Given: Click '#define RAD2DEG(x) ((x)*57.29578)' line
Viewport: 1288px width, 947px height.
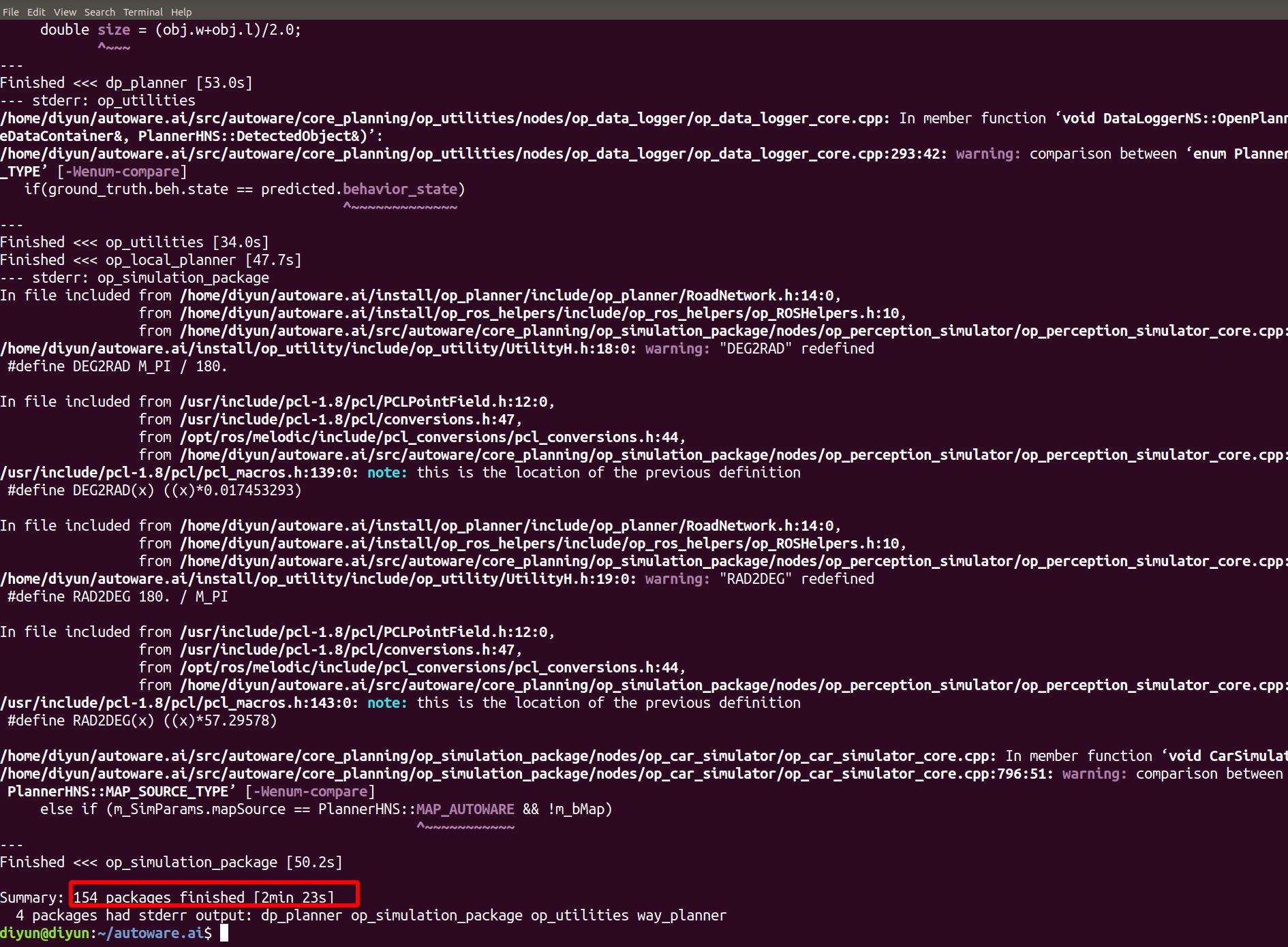Looking at the screenshot, I should tap(142, 721).
